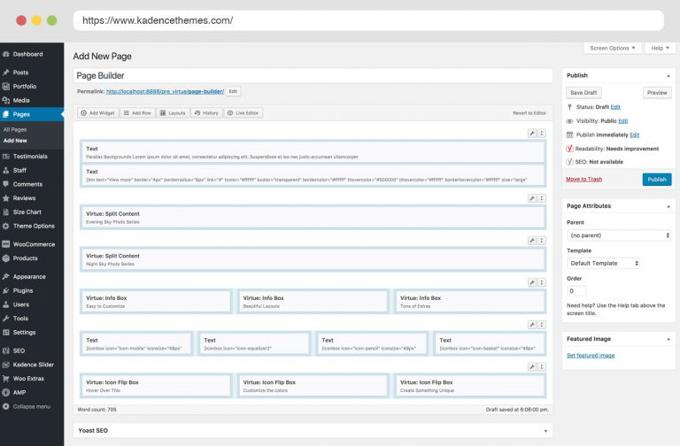Click the Order number input field
680x446 pixels.
pos(577,291)
